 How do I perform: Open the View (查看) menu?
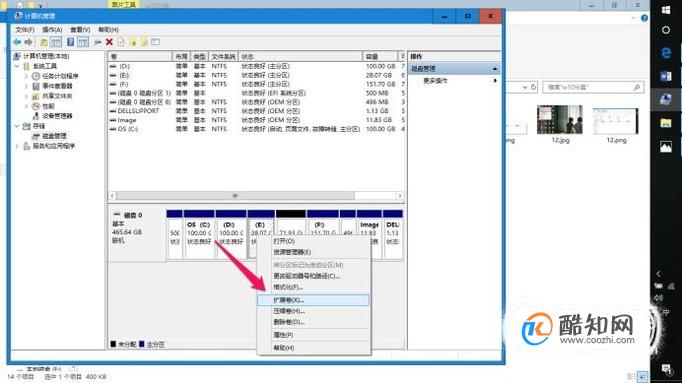pos(80,30)
